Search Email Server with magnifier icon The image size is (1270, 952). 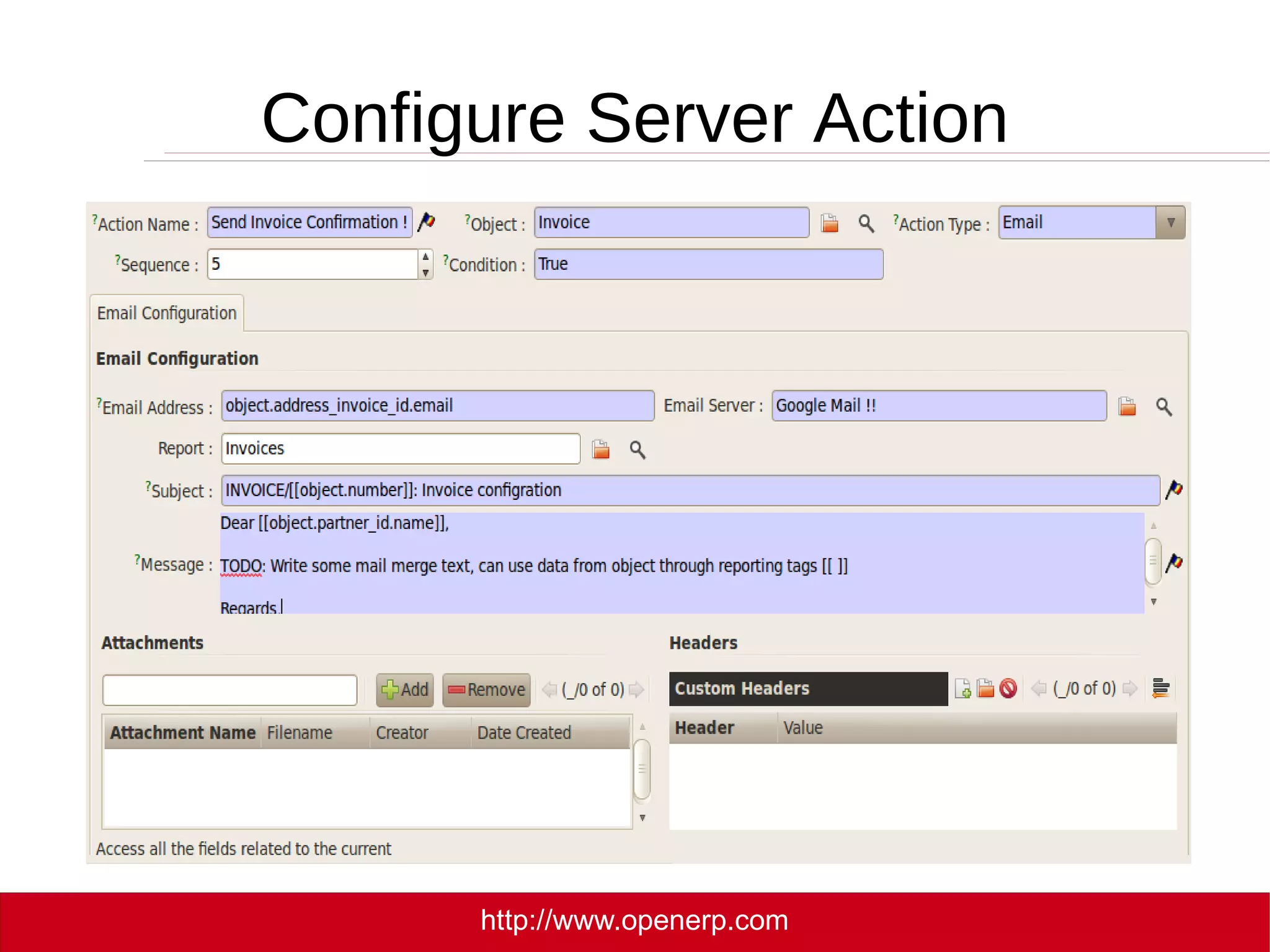(x=1164, y=407)
